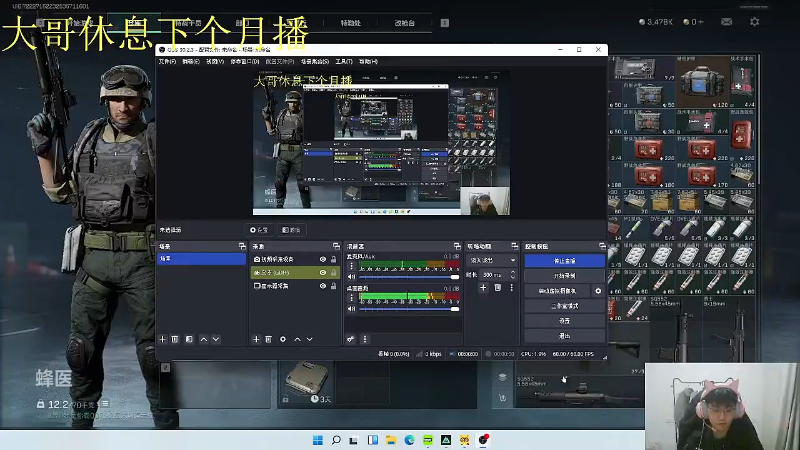The image size is (800, 450).
Task: Open Mic/Aux channel three-dot options
Action: tap(351, 266)
